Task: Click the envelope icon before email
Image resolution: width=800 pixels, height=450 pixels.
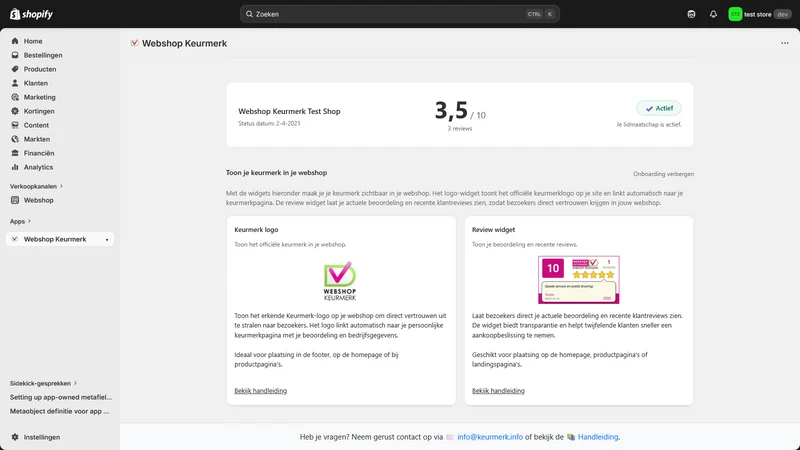Action: 450,437
